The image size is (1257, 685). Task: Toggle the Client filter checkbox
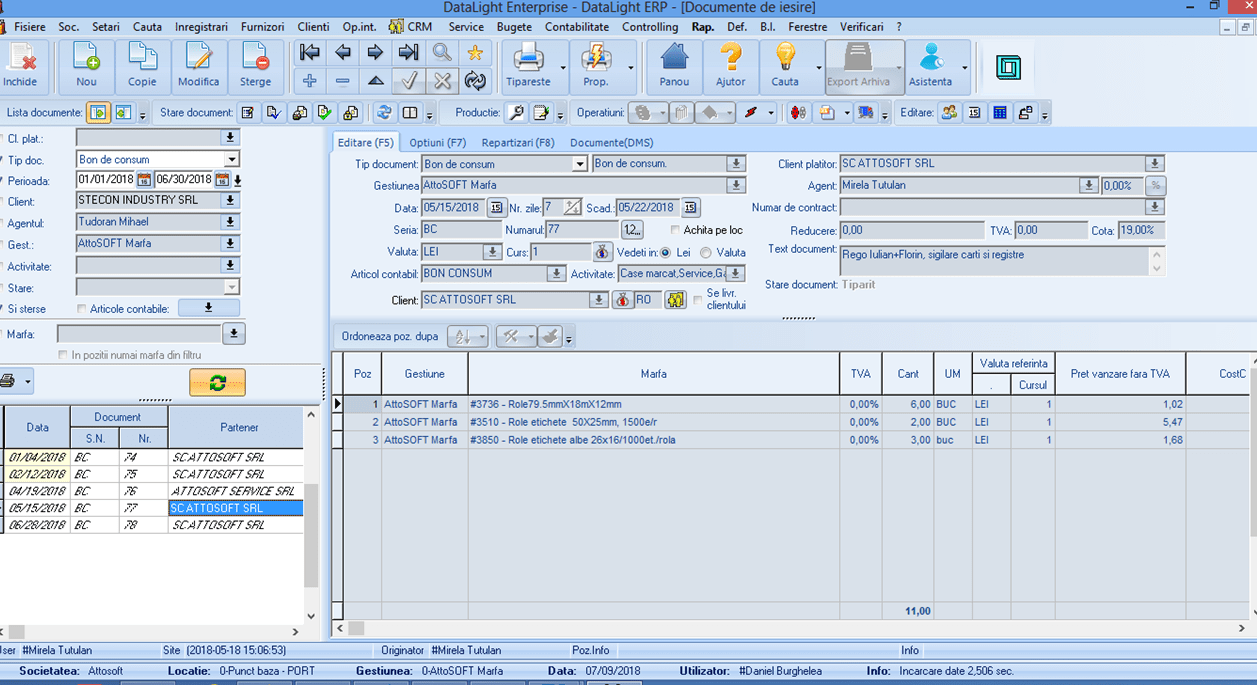[1, 201]
